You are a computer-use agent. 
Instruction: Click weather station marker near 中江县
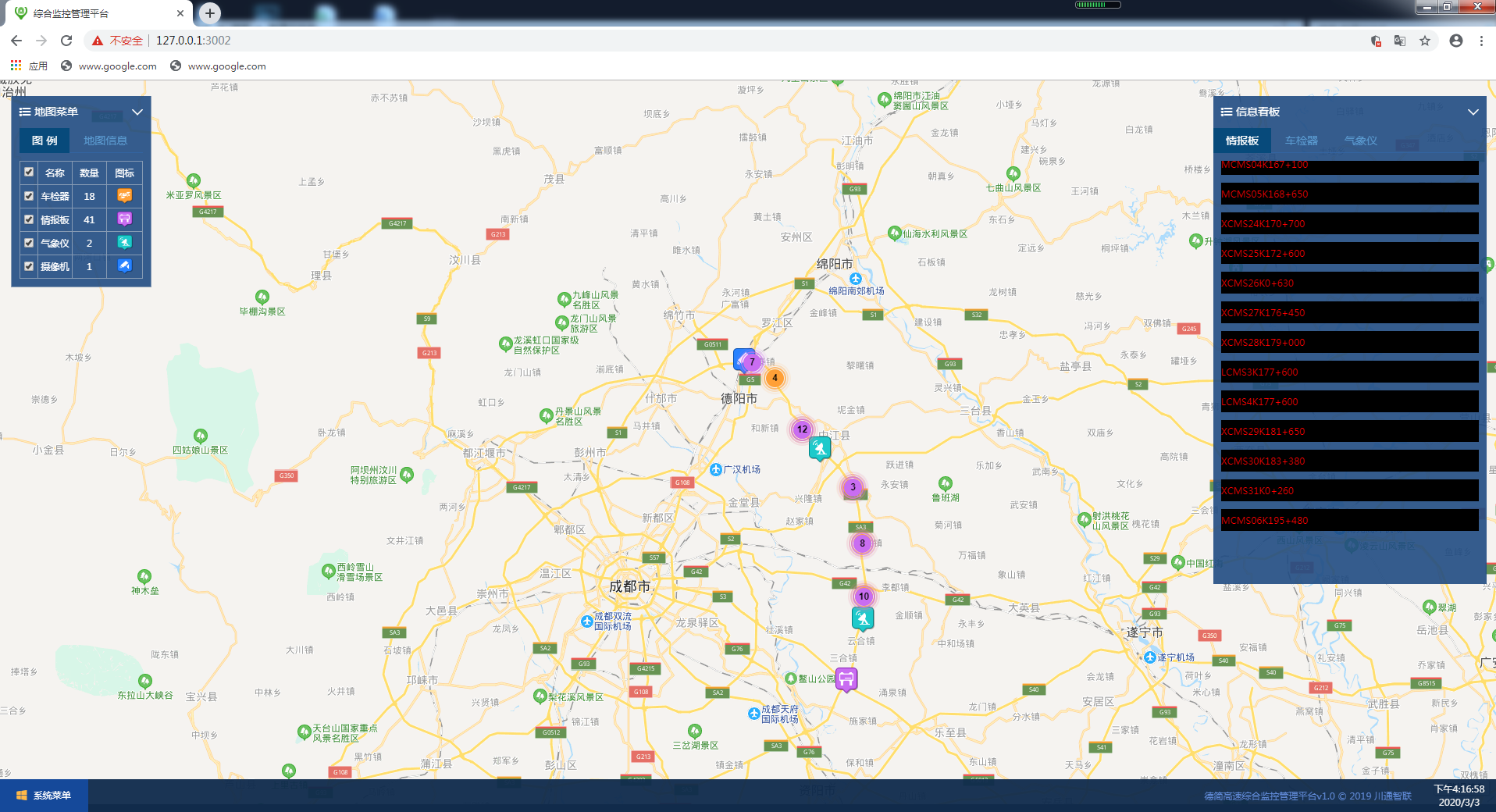click(820, 449)
